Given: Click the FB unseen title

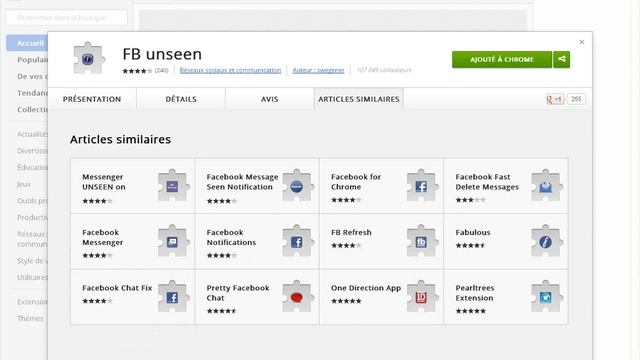Looking at the screenshot, I should click(162, 54).
